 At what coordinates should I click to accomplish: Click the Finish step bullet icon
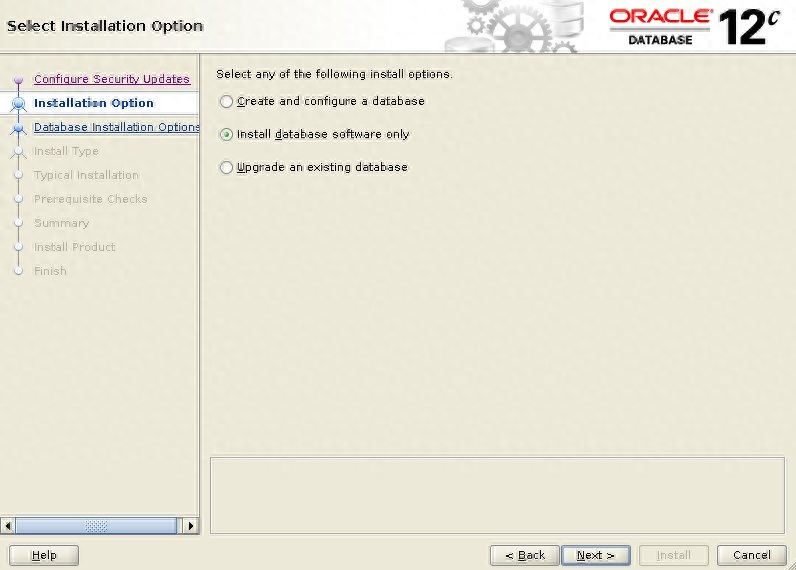click(18, 271)
